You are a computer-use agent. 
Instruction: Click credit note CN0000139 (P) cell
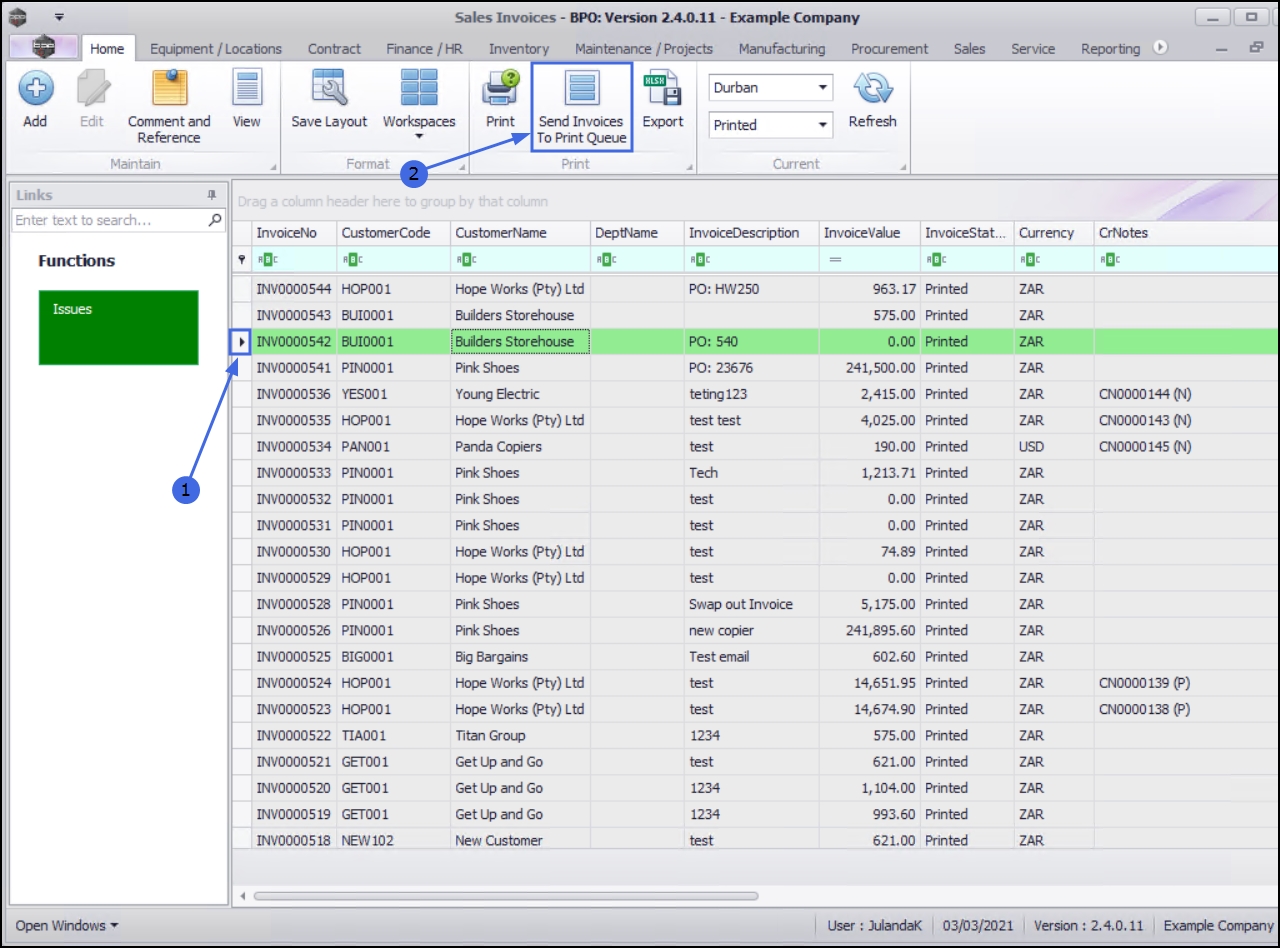(x=1186, y=683)
